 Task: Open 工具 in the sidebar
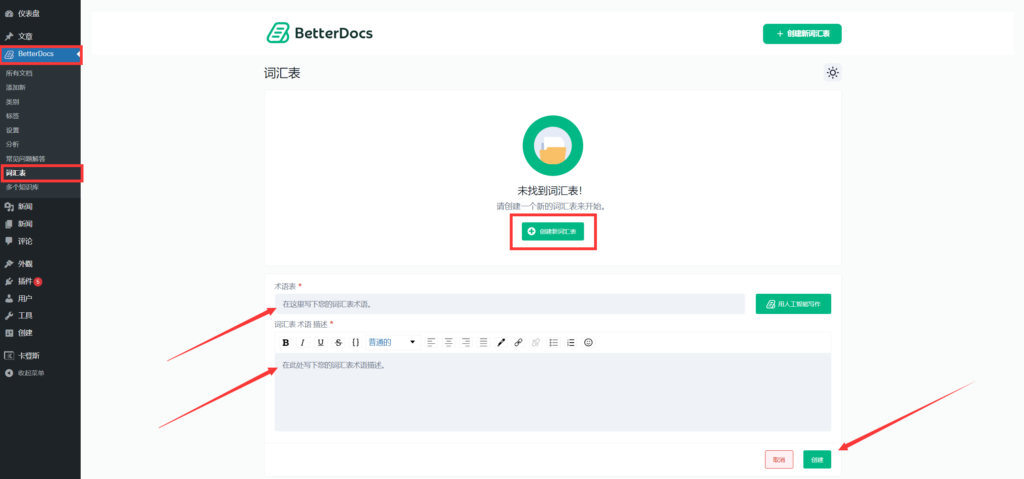pos(25,316)
